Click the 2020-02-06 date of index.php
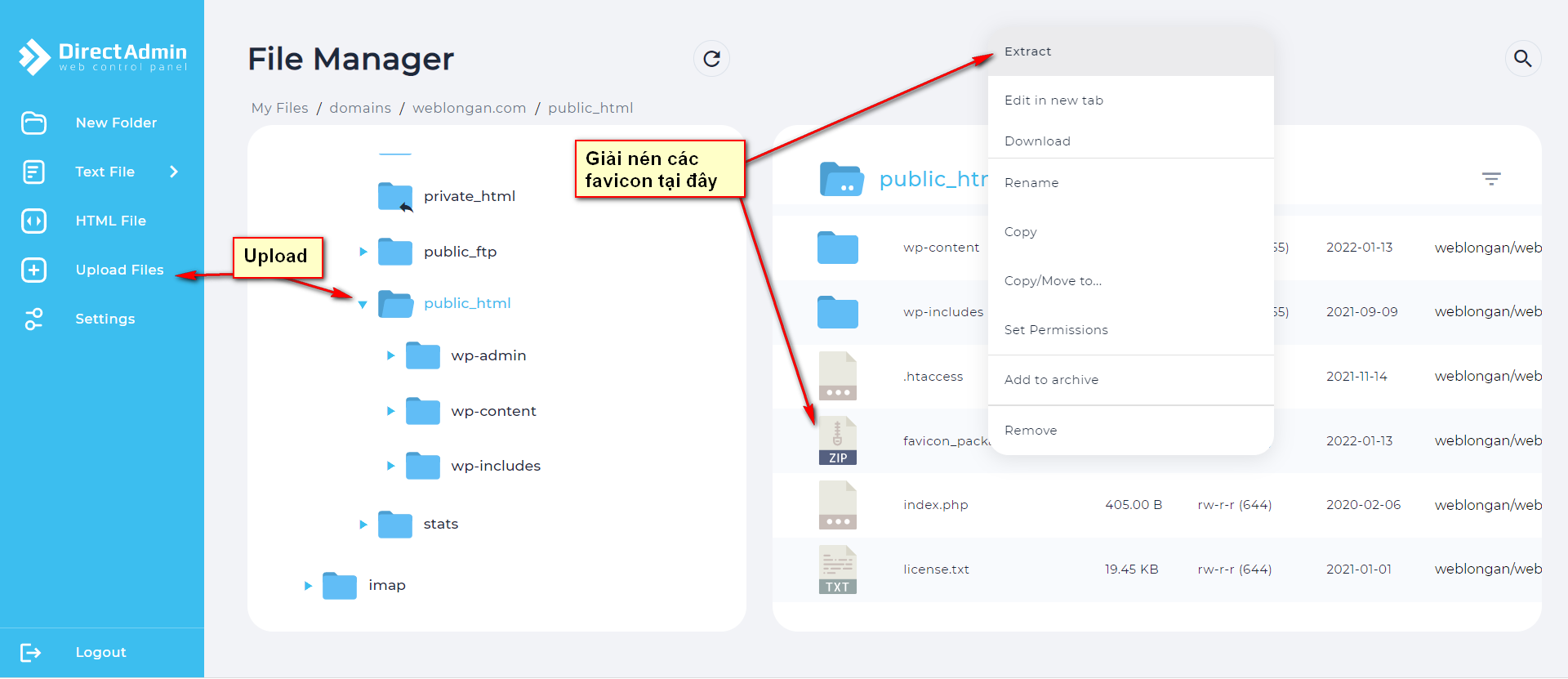The width and height of the screenshot is (1568, 679). point(1363,505)
